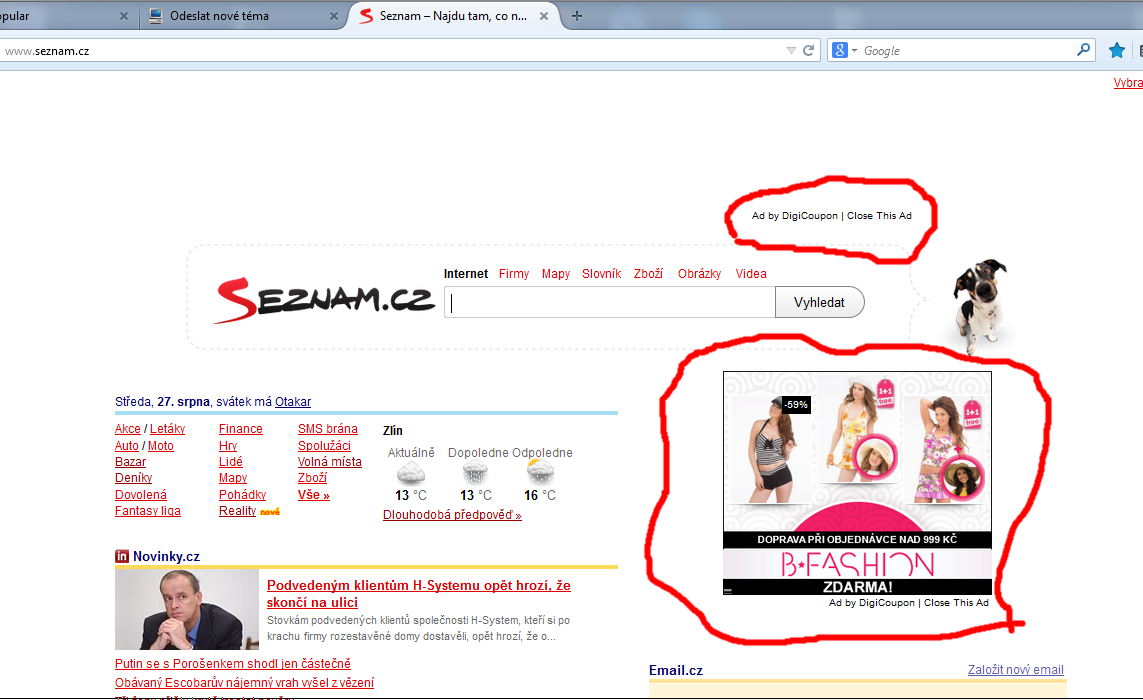
Task: Open the Volná místa link
Action: pos(329,462)
